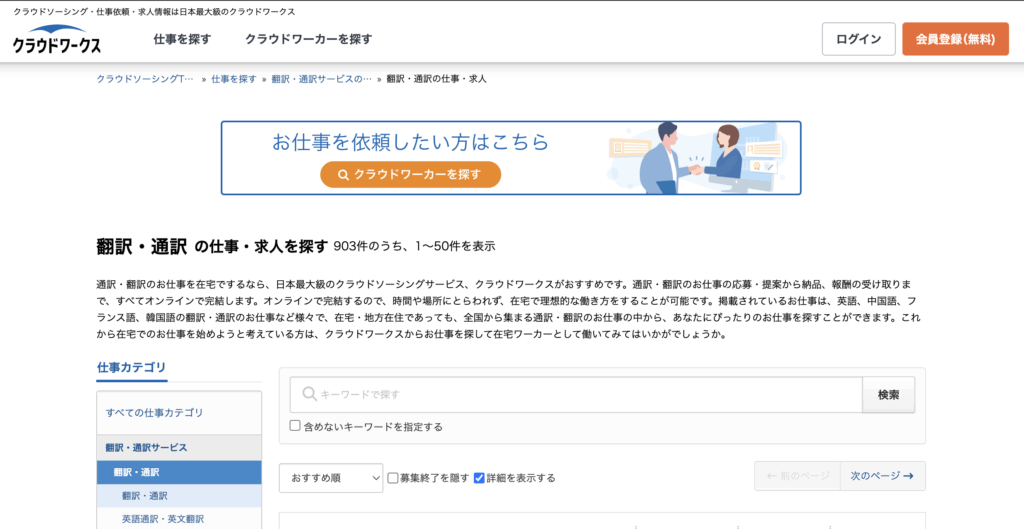Focus the キーワードで探す search field
The height and width of the screenshot is (529, 1024).
[x=576, y=394]
